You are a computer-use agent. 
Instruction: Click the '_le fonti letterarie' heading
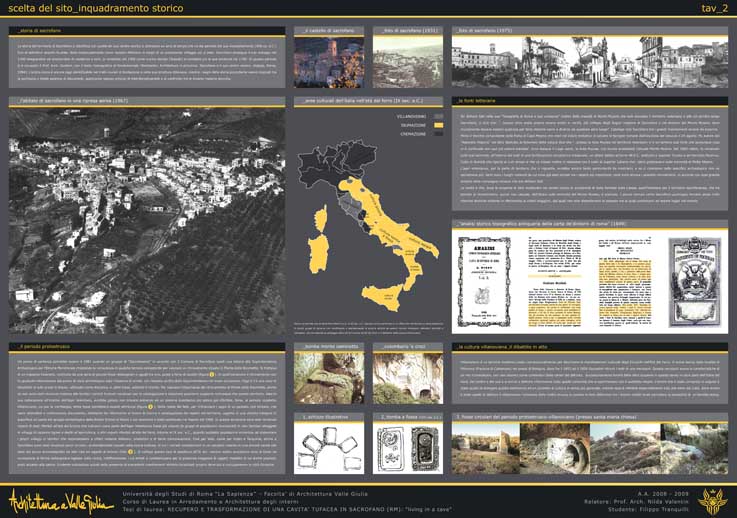click(x=476, y=101)
